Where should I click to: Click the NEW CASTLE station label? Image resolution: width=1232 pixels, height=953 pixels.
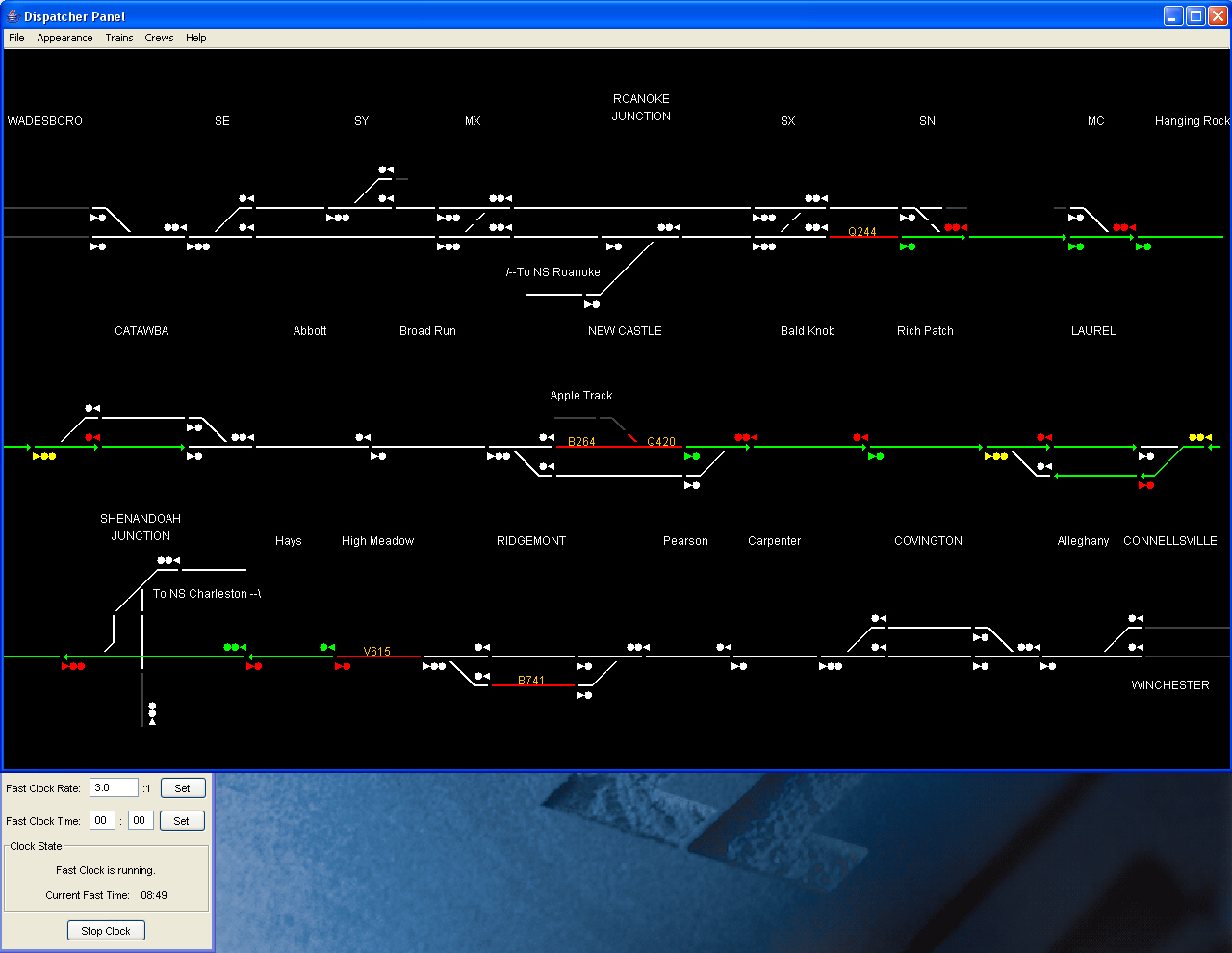[625, 331]
